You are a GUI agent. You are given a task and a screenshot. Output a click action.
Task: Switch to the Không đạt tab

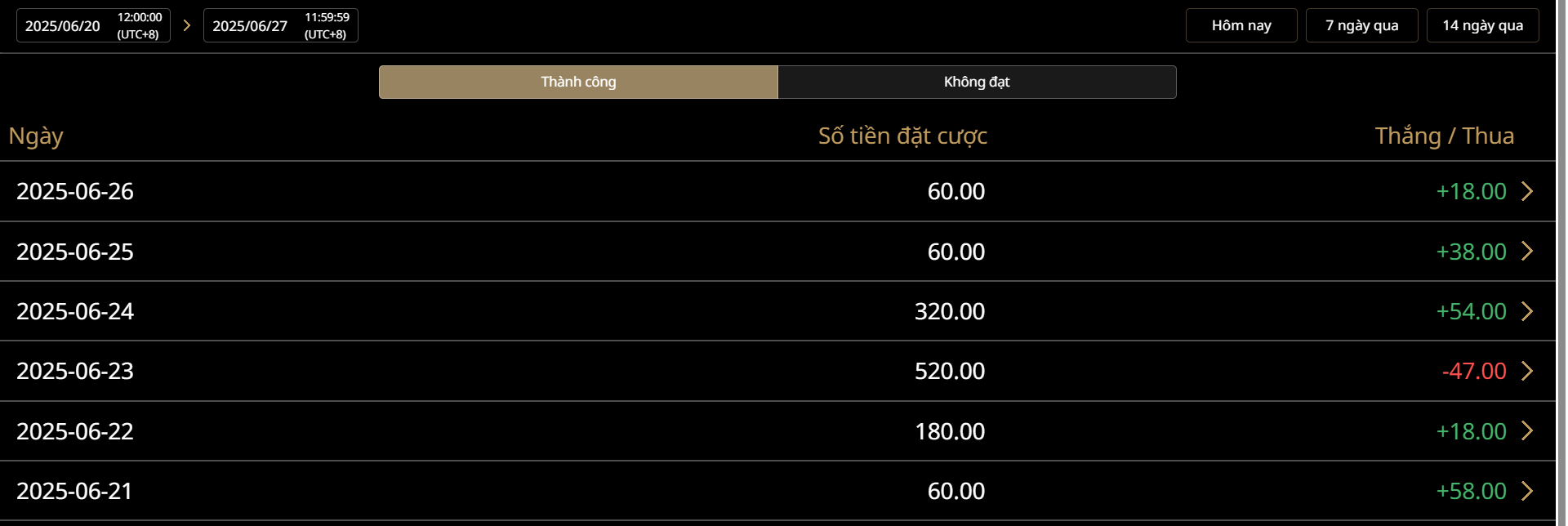[x=977, y=82]
